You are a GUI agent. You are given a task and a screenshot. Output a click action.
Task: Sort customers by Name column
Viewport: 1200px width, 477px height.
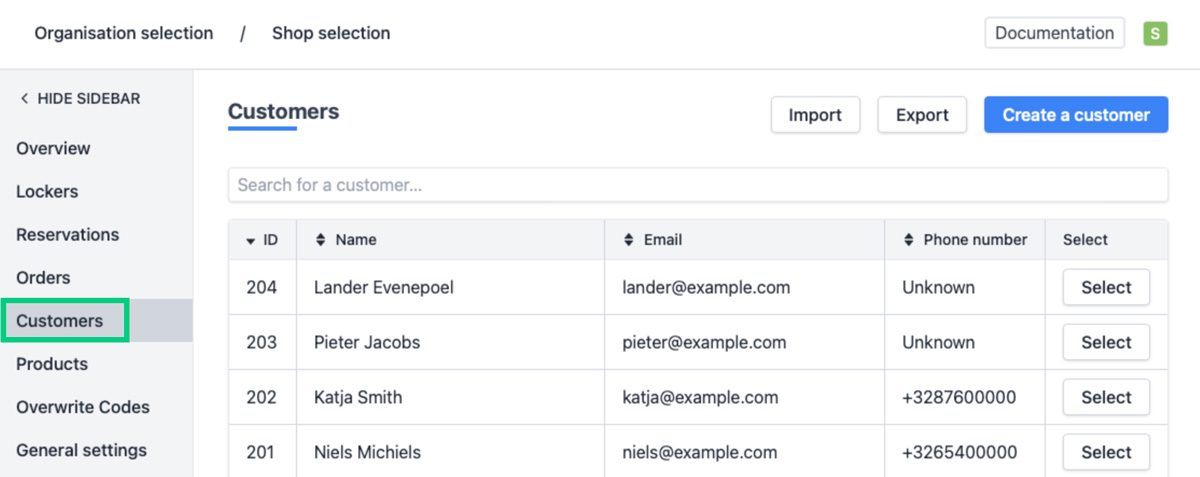click(321, 240)
